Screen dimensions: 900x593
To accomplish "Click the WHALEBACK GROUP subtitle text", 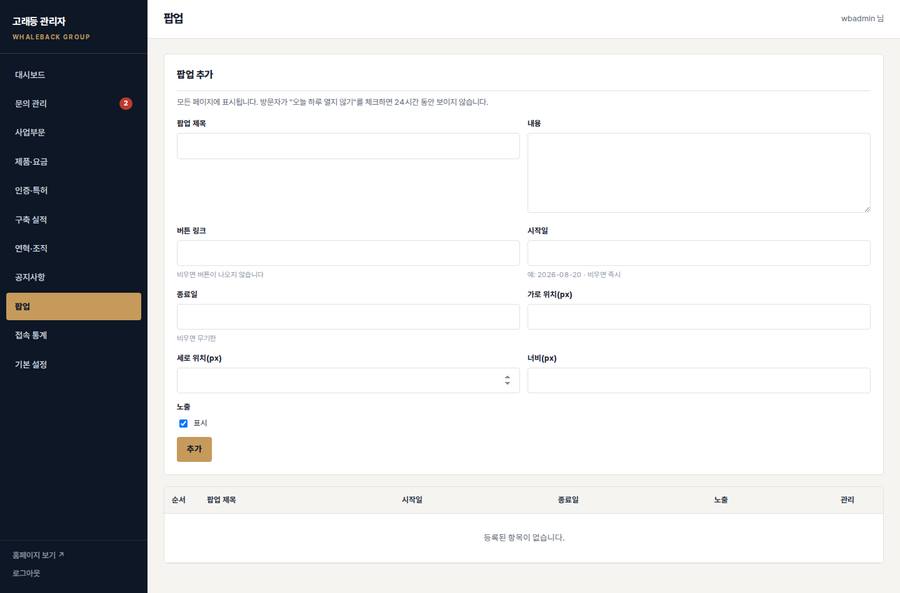I will 51,37.
